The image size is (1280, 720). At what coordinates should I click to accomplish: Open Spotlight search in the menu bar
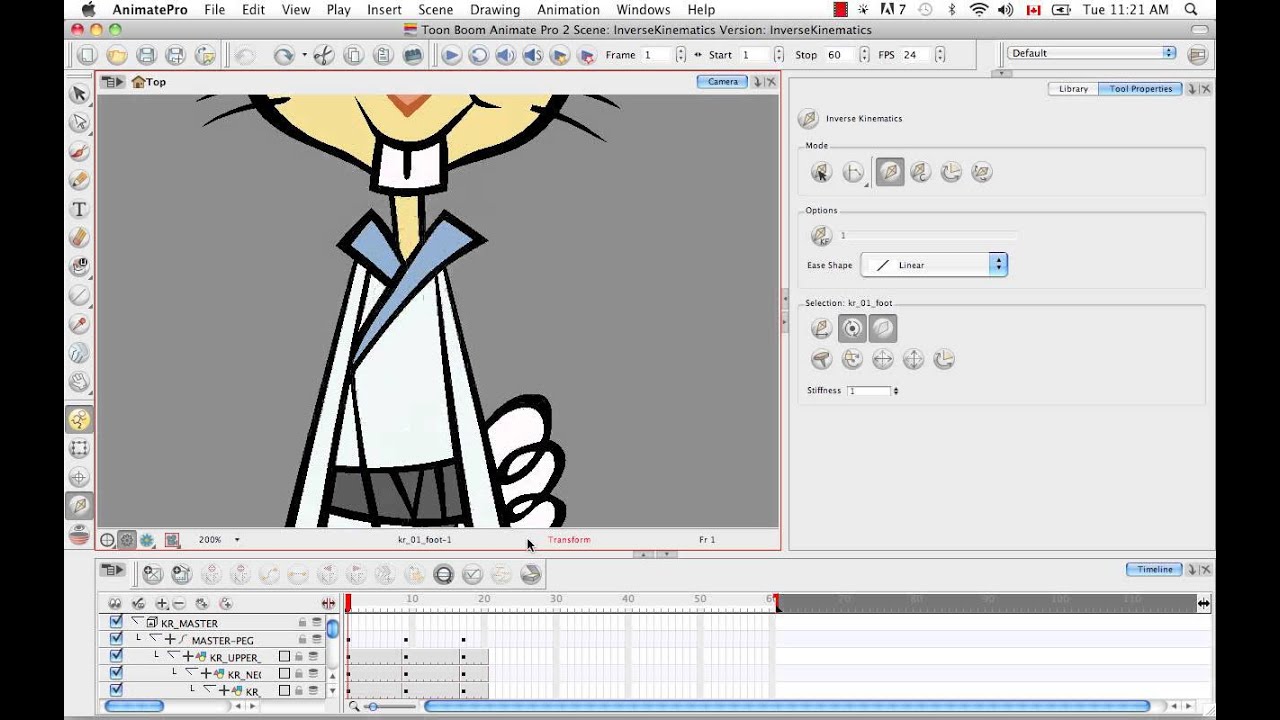[1192, 10]
